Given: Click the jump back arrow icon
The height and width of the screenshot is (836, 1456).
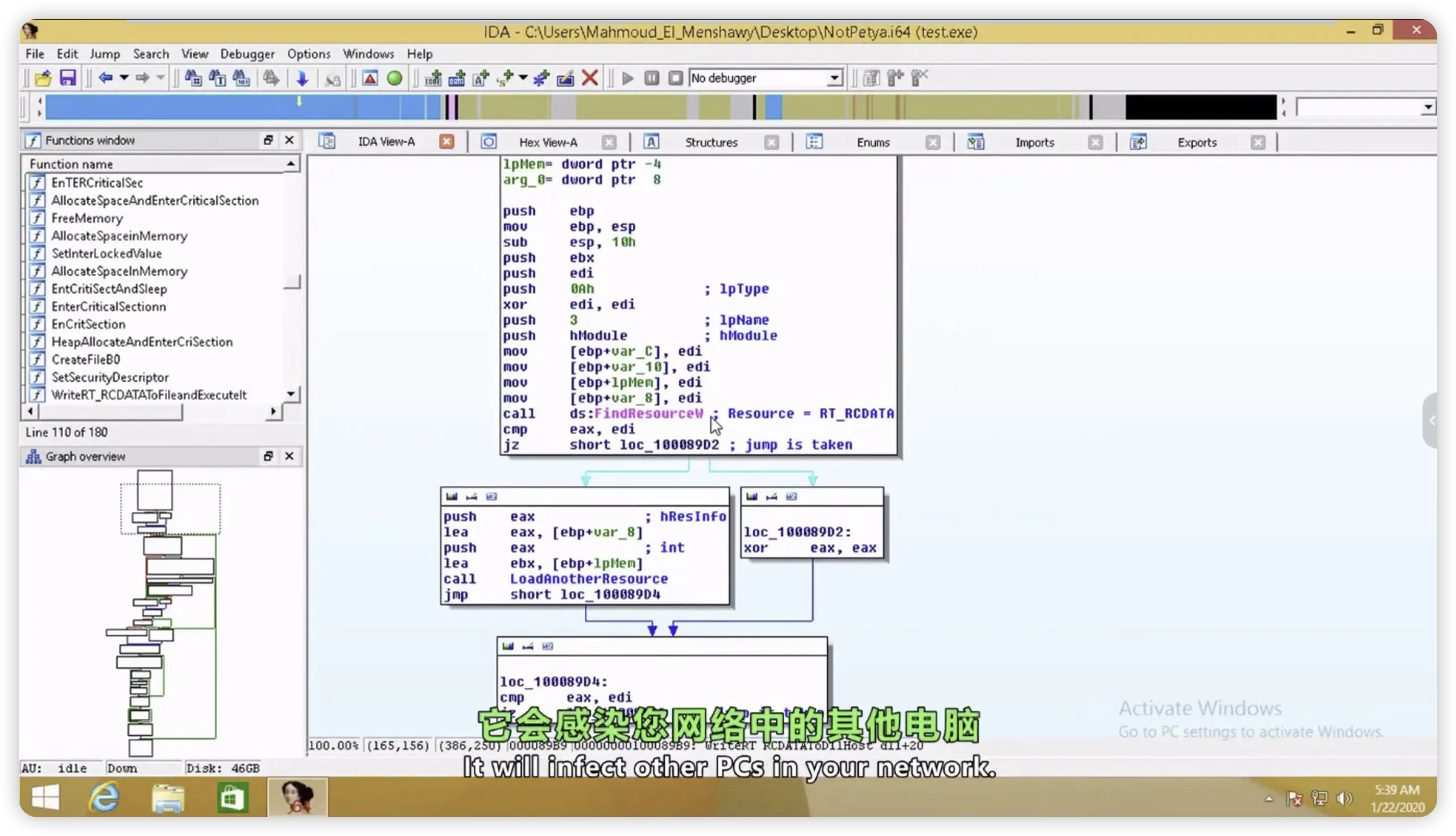Looking at the screenshot, I should (x=105, y=77).
